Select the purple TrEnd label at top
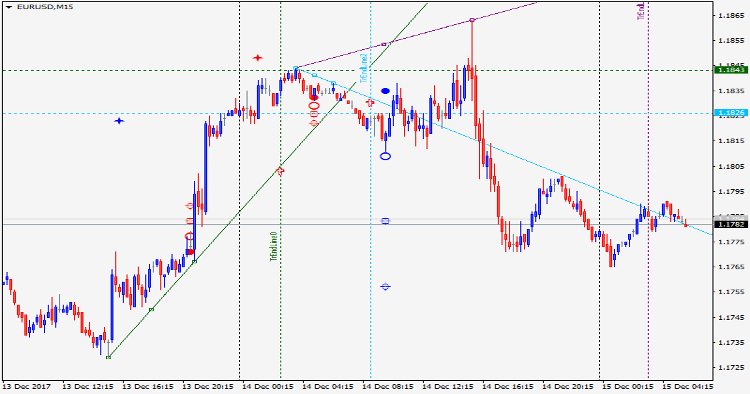 [x=641, y=11]
